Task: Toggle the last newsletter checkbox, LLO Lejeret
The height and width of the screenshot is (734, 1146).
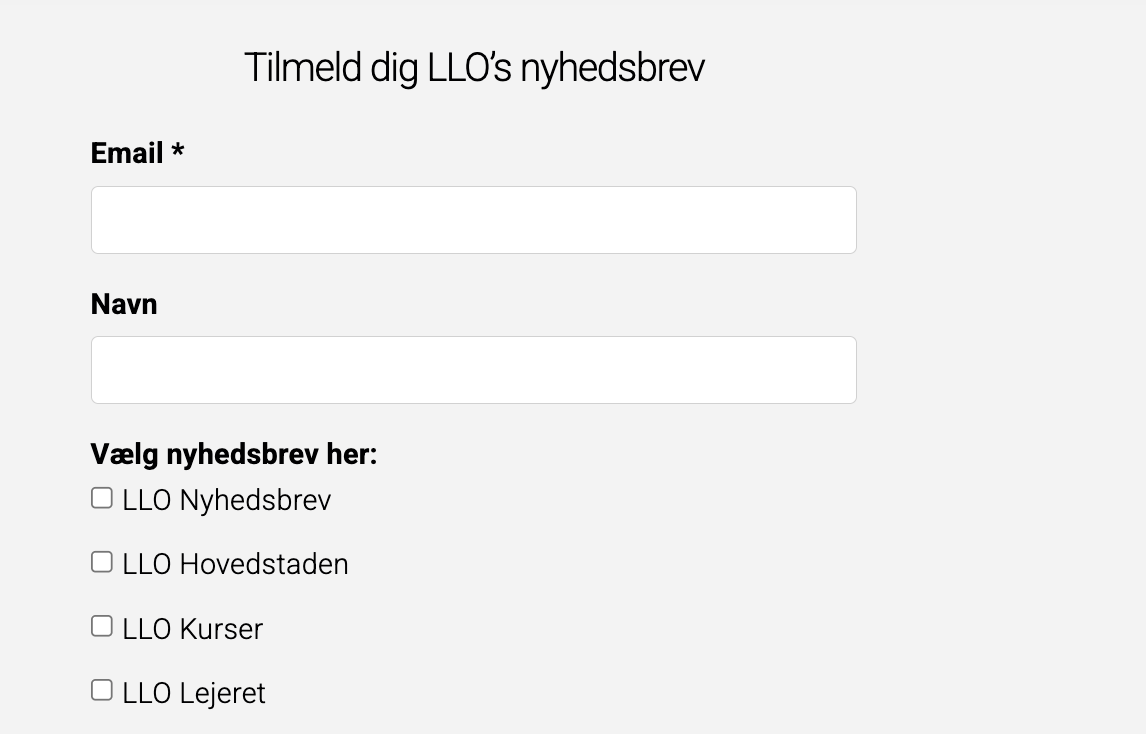Action: [x=102, y=690]
